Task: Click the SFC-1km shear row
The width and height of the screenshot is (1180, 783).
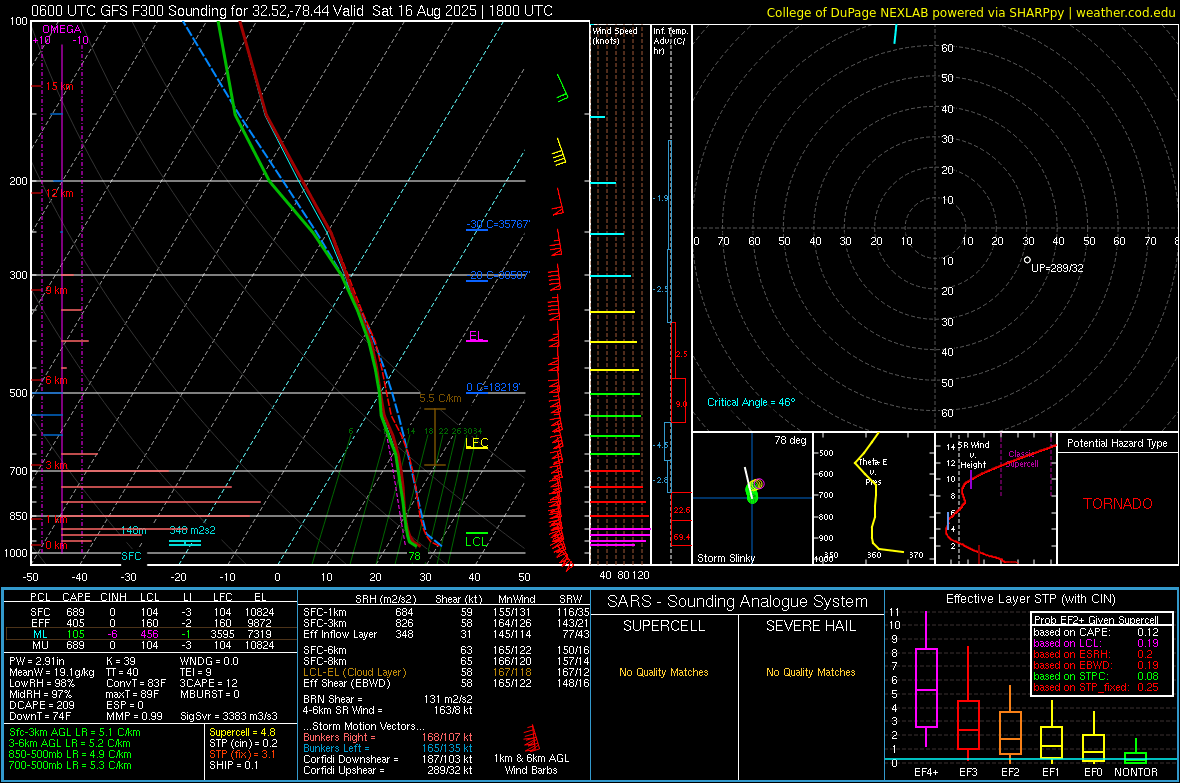Action: pos(446,612)
